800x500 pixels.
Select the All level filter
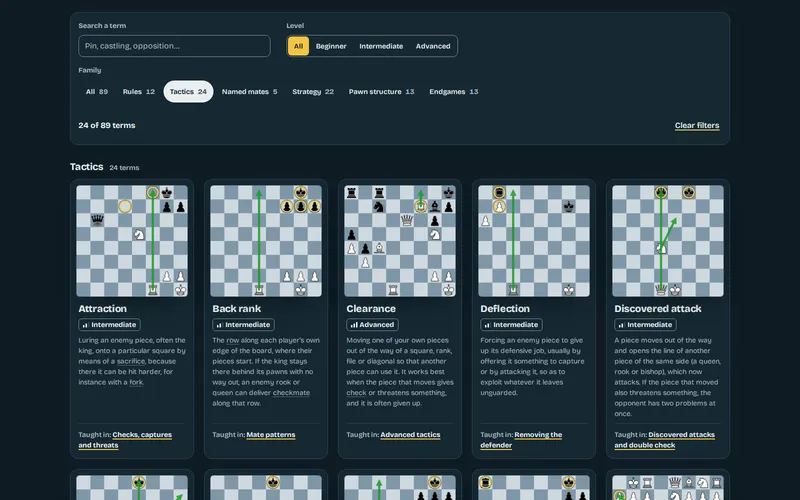point(298,46)
